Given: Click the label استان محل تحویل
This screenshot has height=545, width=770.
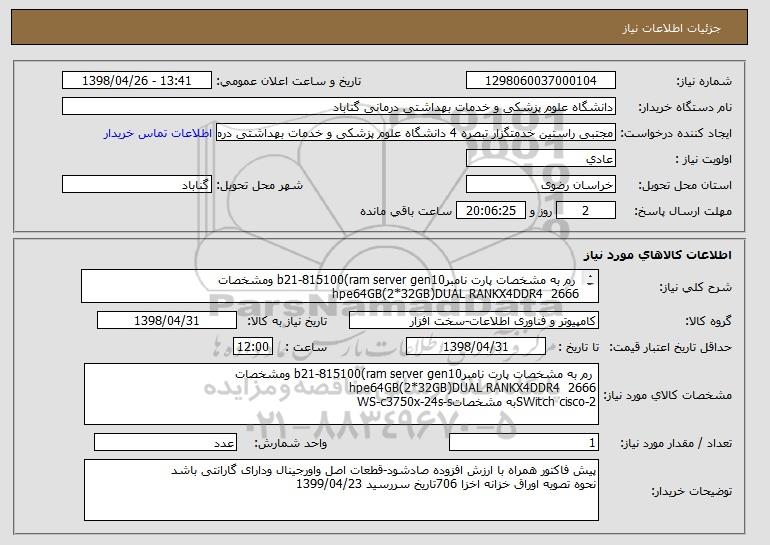Looking at the screenshot, I should [x=685, y=186].
